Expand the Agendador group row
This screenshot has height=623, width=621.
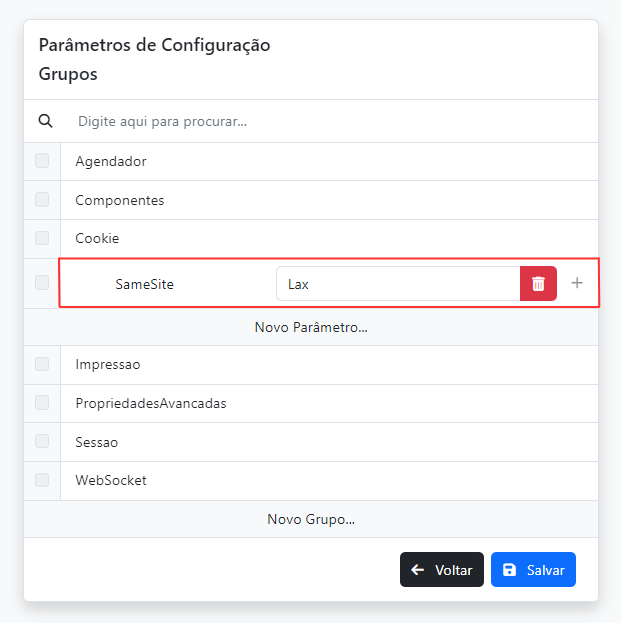click(111, 161)
